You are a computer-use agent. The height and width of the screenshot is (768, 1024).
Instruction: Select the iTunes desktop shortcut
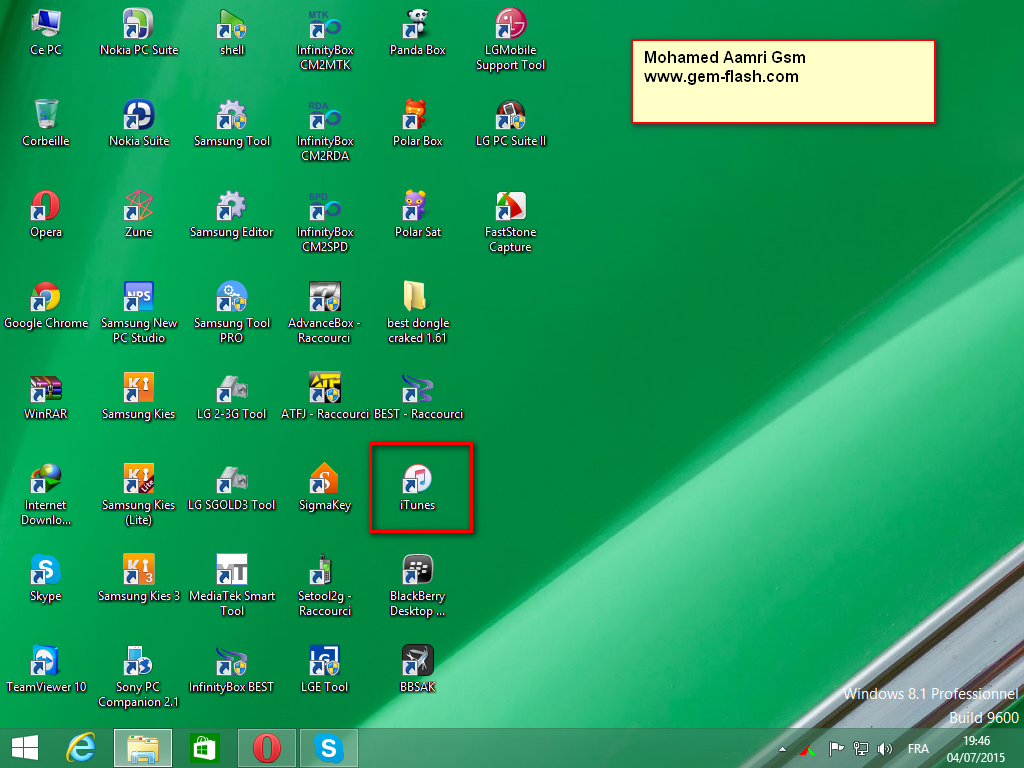[417, 487]
